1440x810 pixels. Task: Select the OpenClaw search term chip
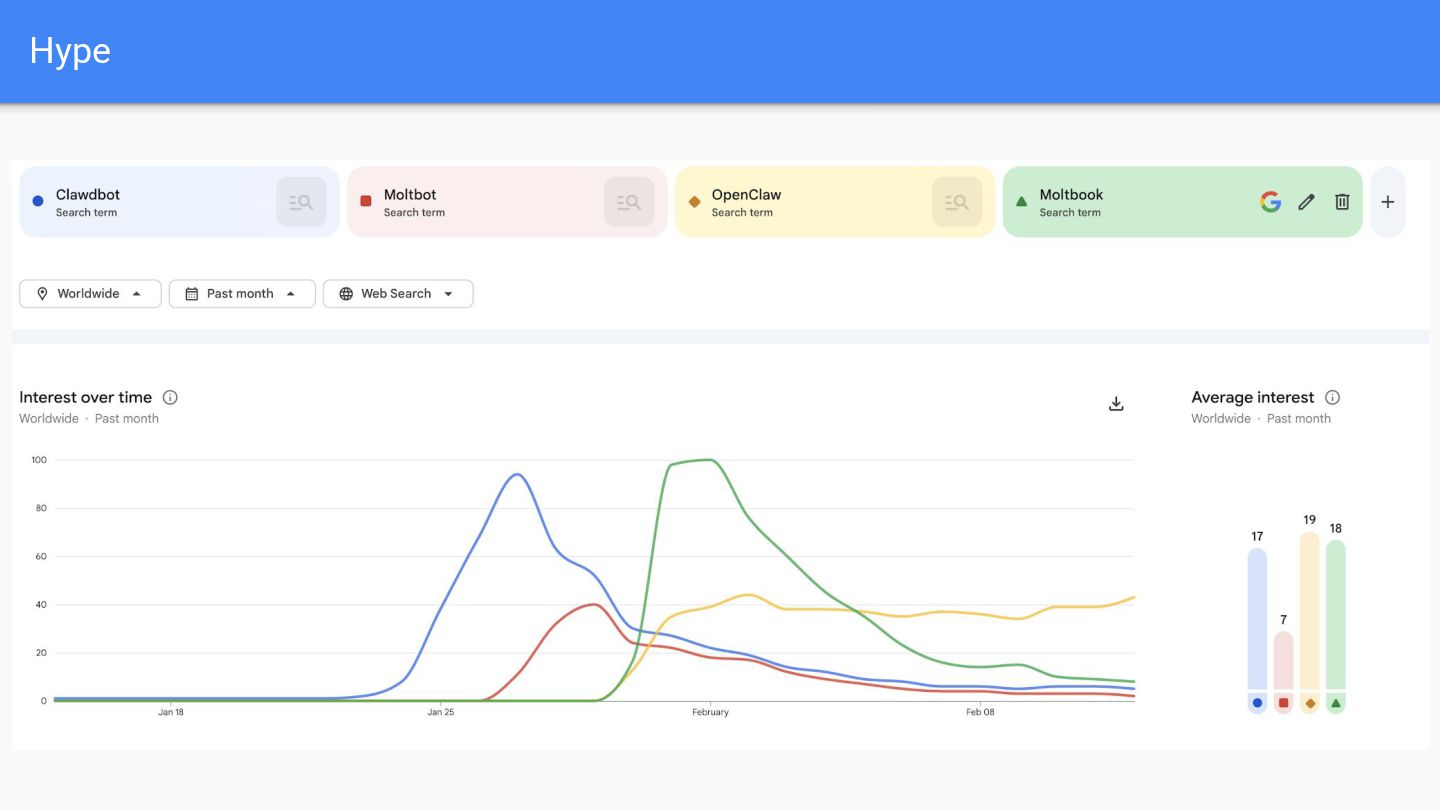(800, 202)
